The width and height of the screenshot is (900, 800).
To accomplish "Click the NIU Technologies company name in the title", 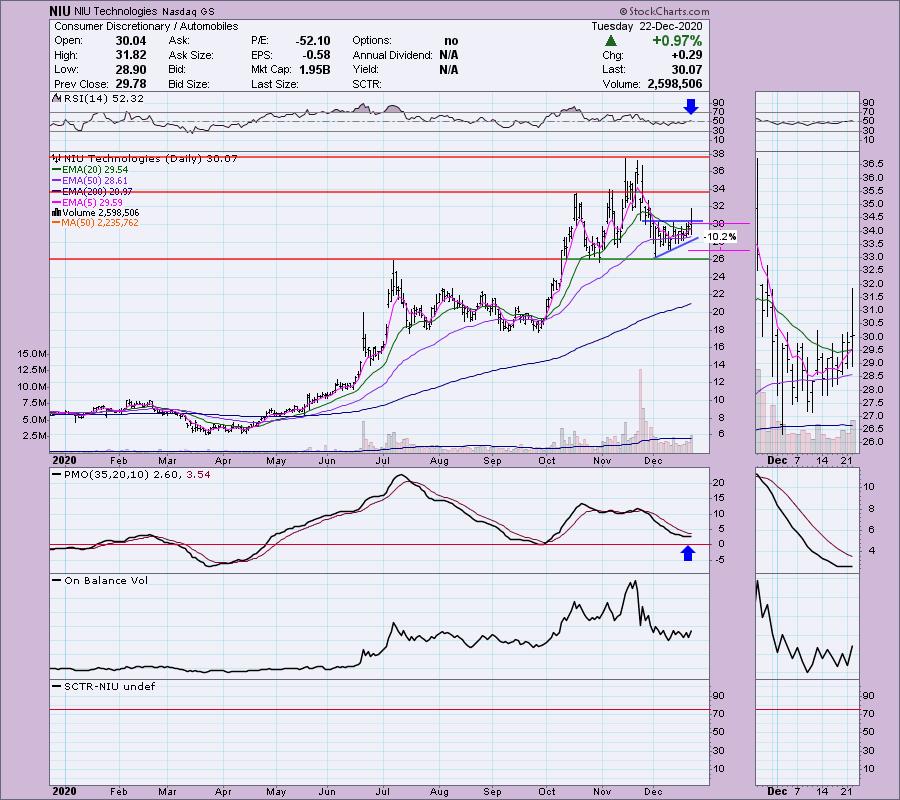I will point(115,11).
